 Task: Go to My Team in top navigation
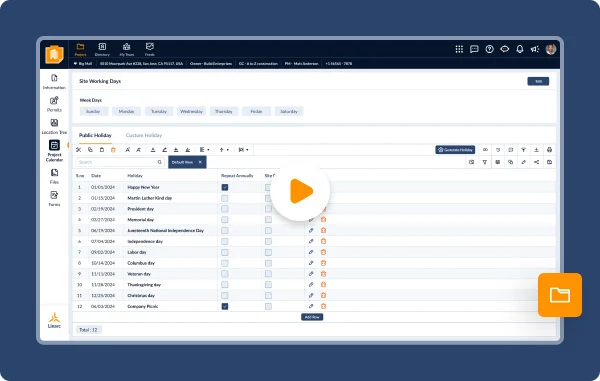127,49
